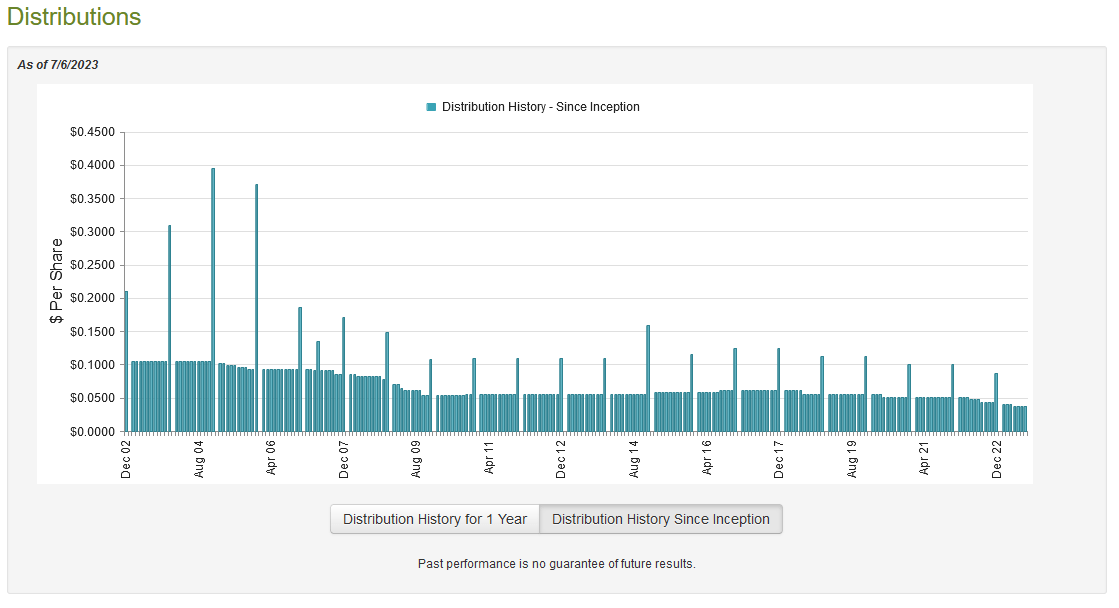Select the Distribution History Since Inception button

coord(661,519)
